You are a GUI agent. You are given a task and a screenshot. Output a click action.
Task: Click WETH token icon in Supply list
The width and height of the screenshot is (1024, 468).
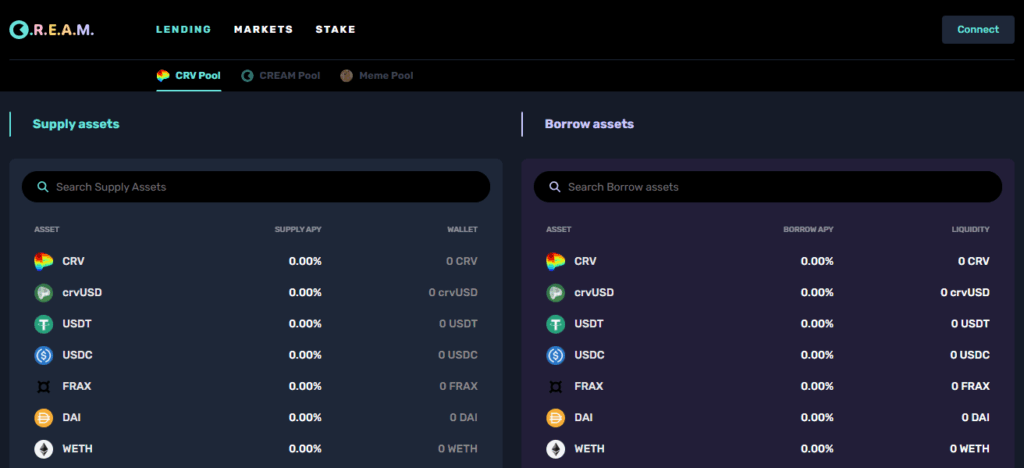[44, 449]
